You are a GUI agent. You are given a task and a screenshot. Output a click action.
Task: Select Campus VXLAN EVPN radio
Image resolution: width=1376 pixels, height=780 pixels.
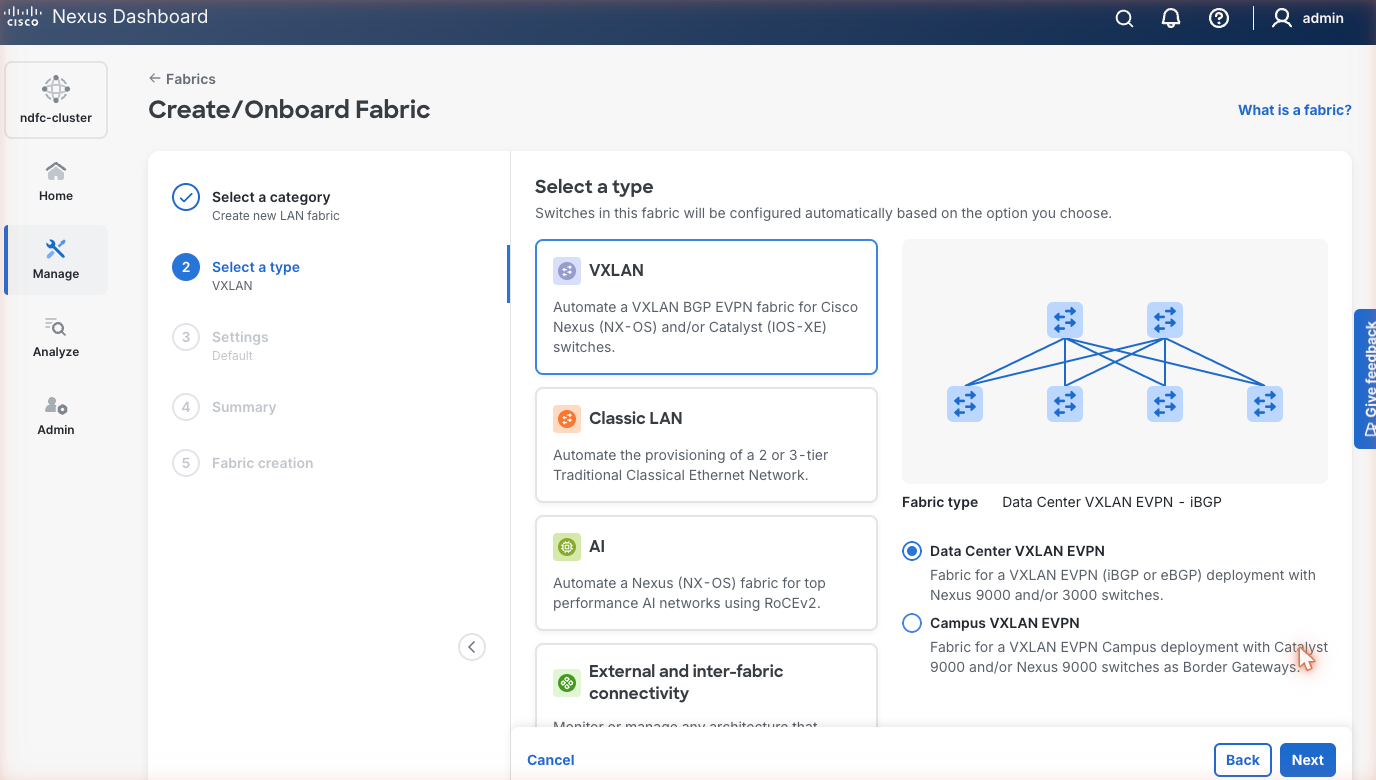[912, 623]
